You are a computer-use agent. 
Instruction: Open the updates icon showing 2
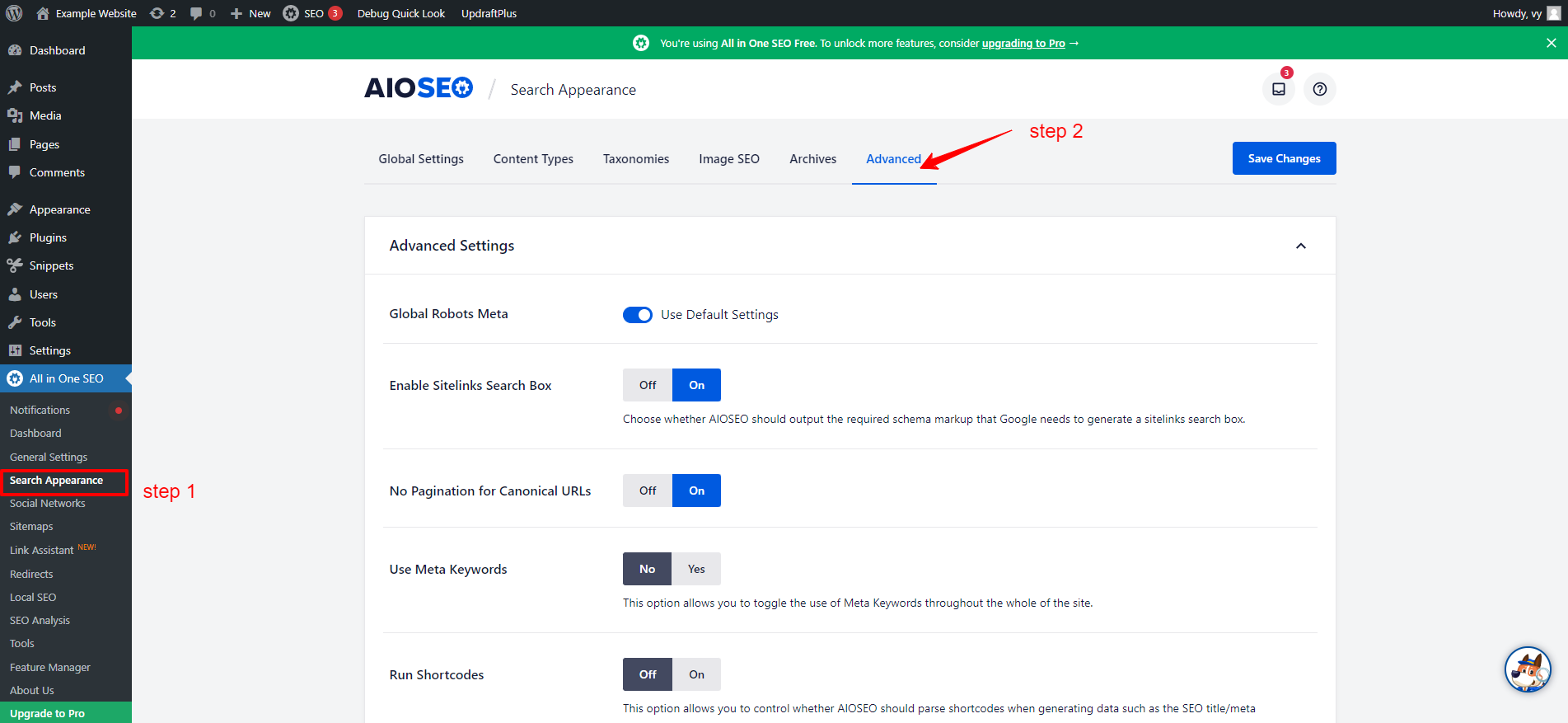(x=162, y=13)
